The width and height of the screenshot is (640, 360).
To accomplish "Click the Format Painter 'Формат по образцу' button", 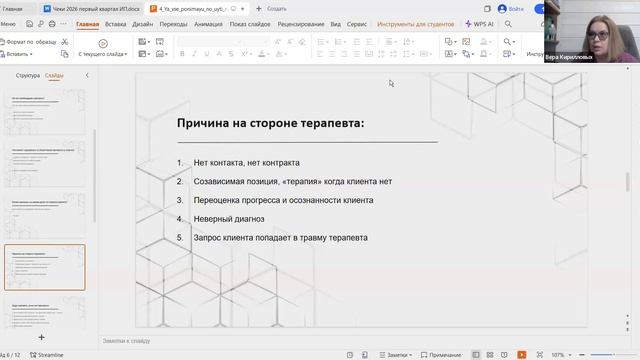I will pyautogui.click(x=28, y=42).
